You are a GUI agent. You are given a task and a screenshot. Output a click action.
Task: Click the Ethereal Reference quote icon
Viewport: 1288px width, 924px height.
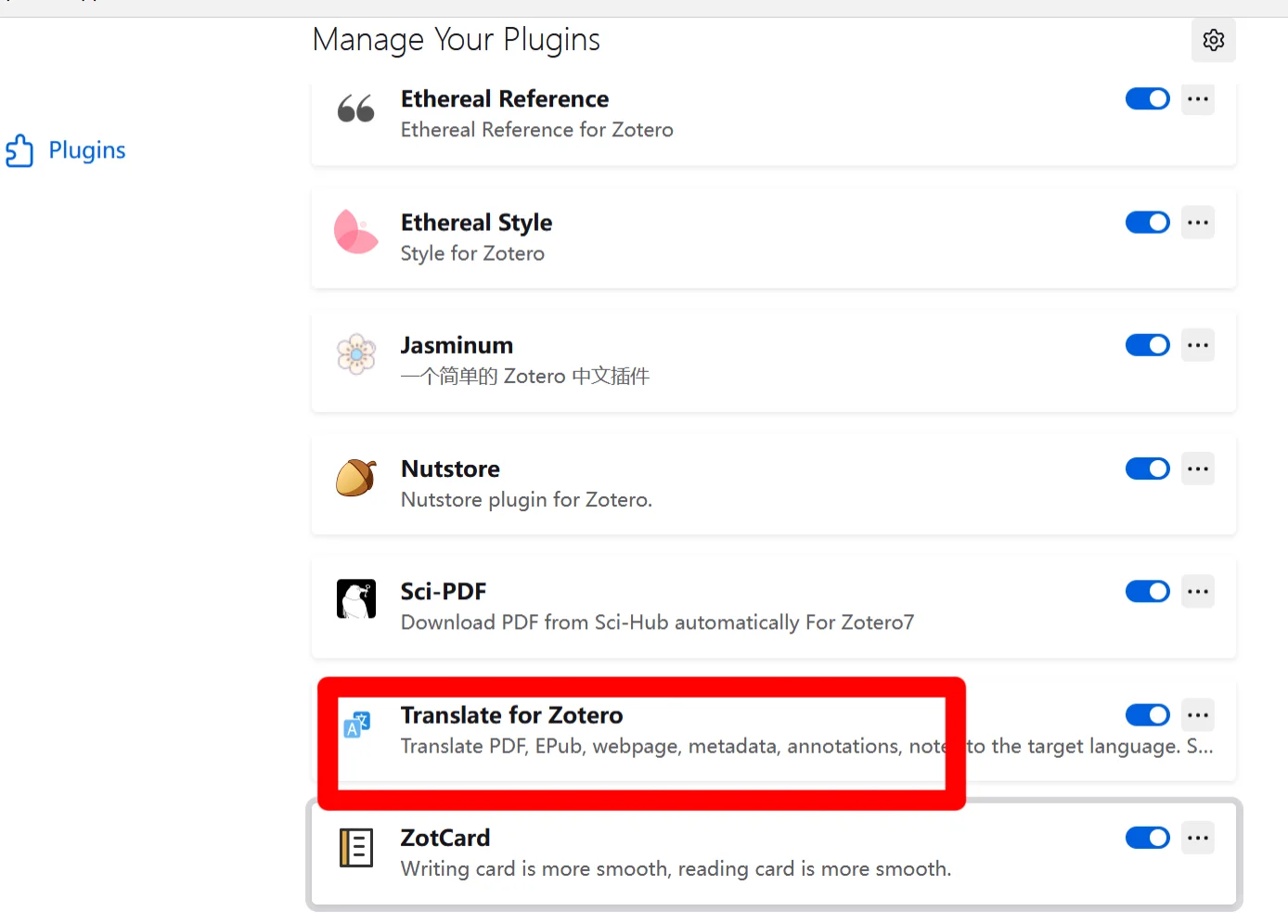click(356, 109)
